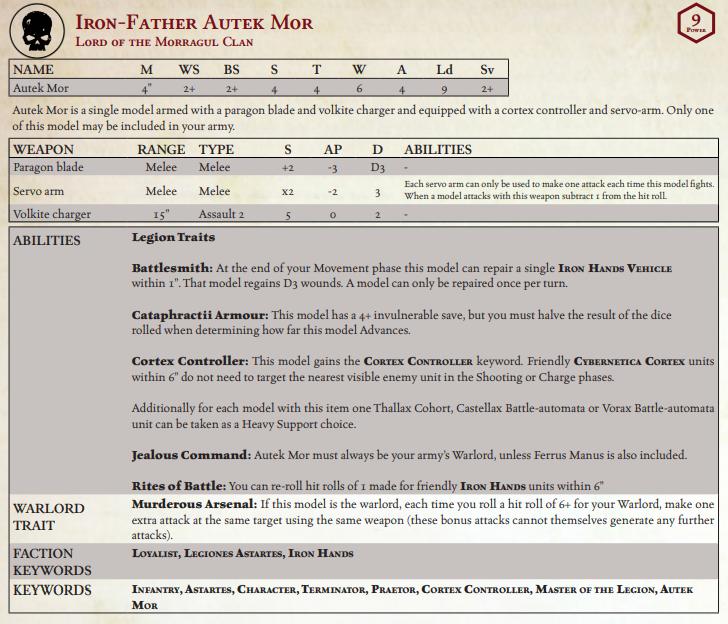Click the 'Jealous Command:' ability name
Viewport: 728px width, 624px height.
coord(191,455)
